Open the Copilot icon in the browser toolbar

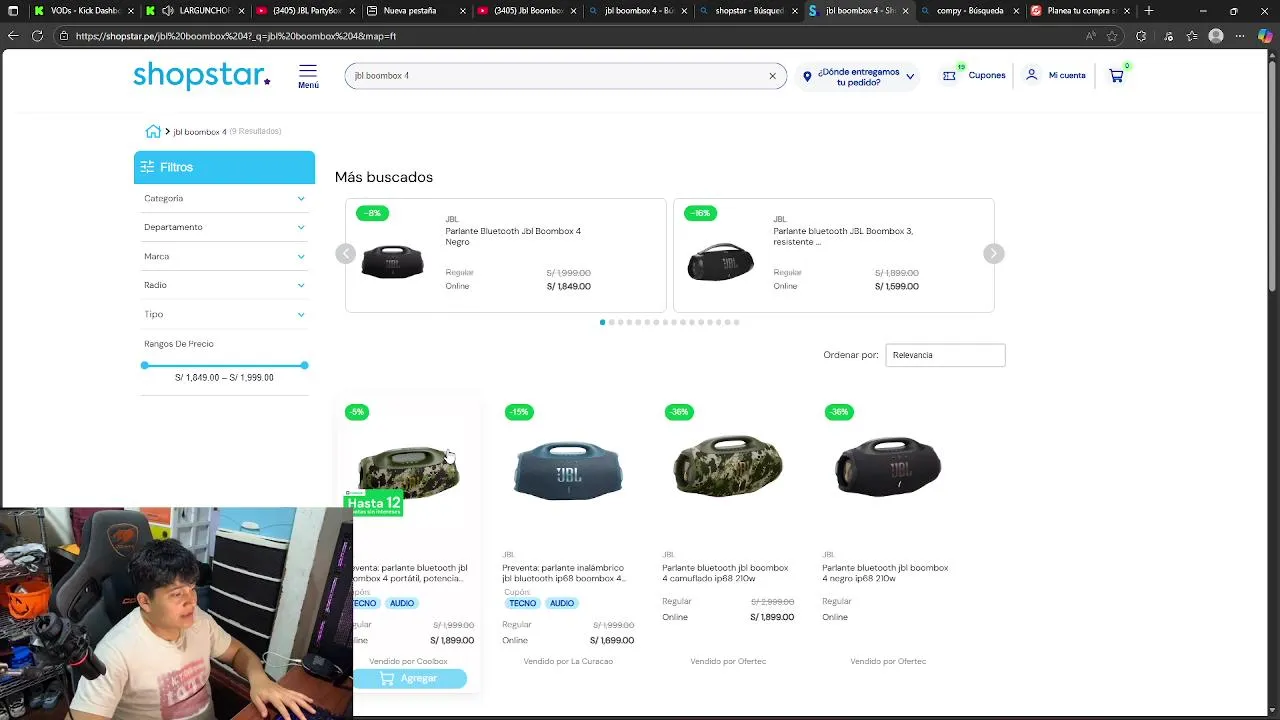[x=1266, y=36]
